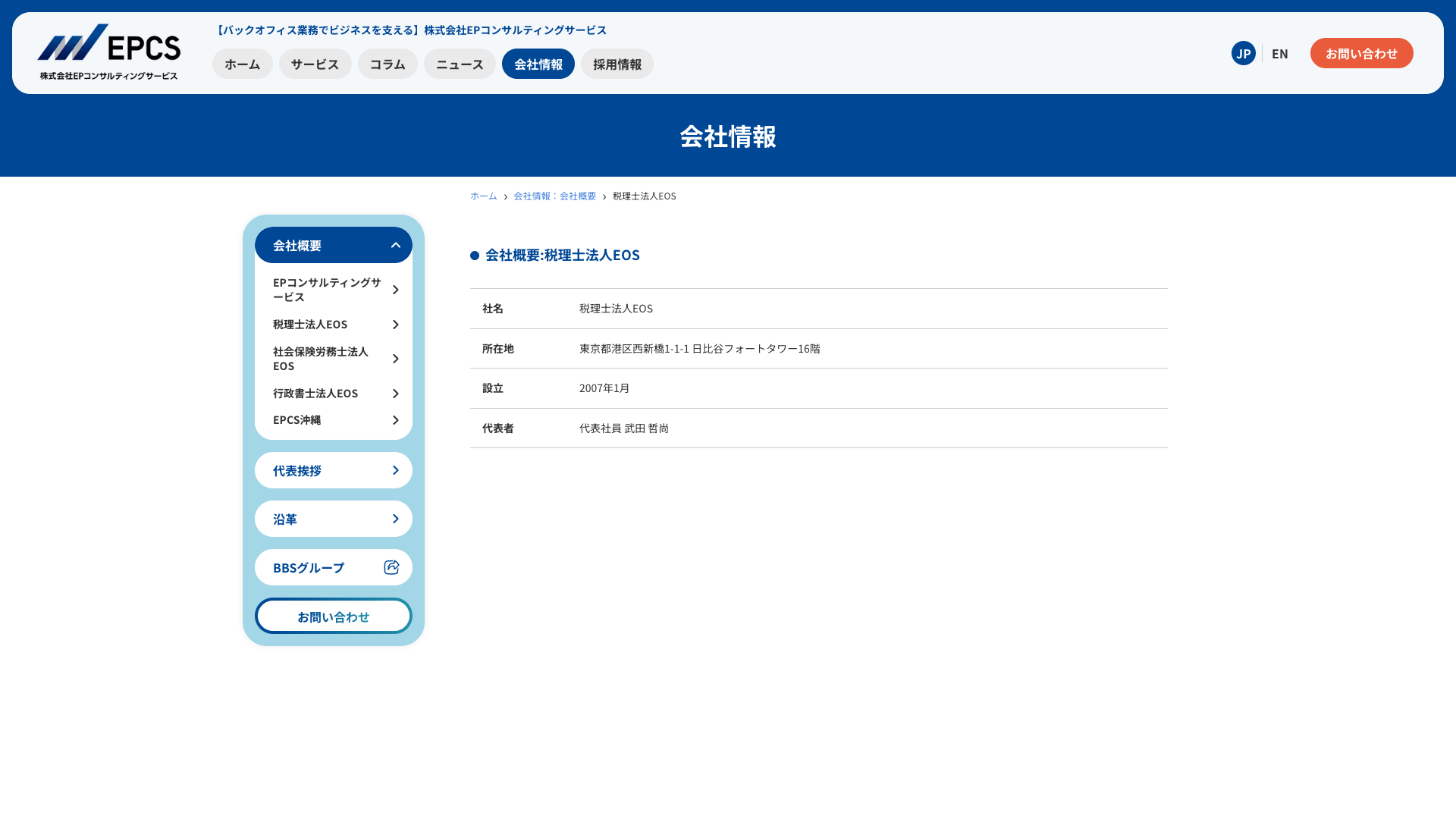Screen dimensions: 1456x819
Task: Click orange お問い合わせ header button
Action: point(1361,53)
